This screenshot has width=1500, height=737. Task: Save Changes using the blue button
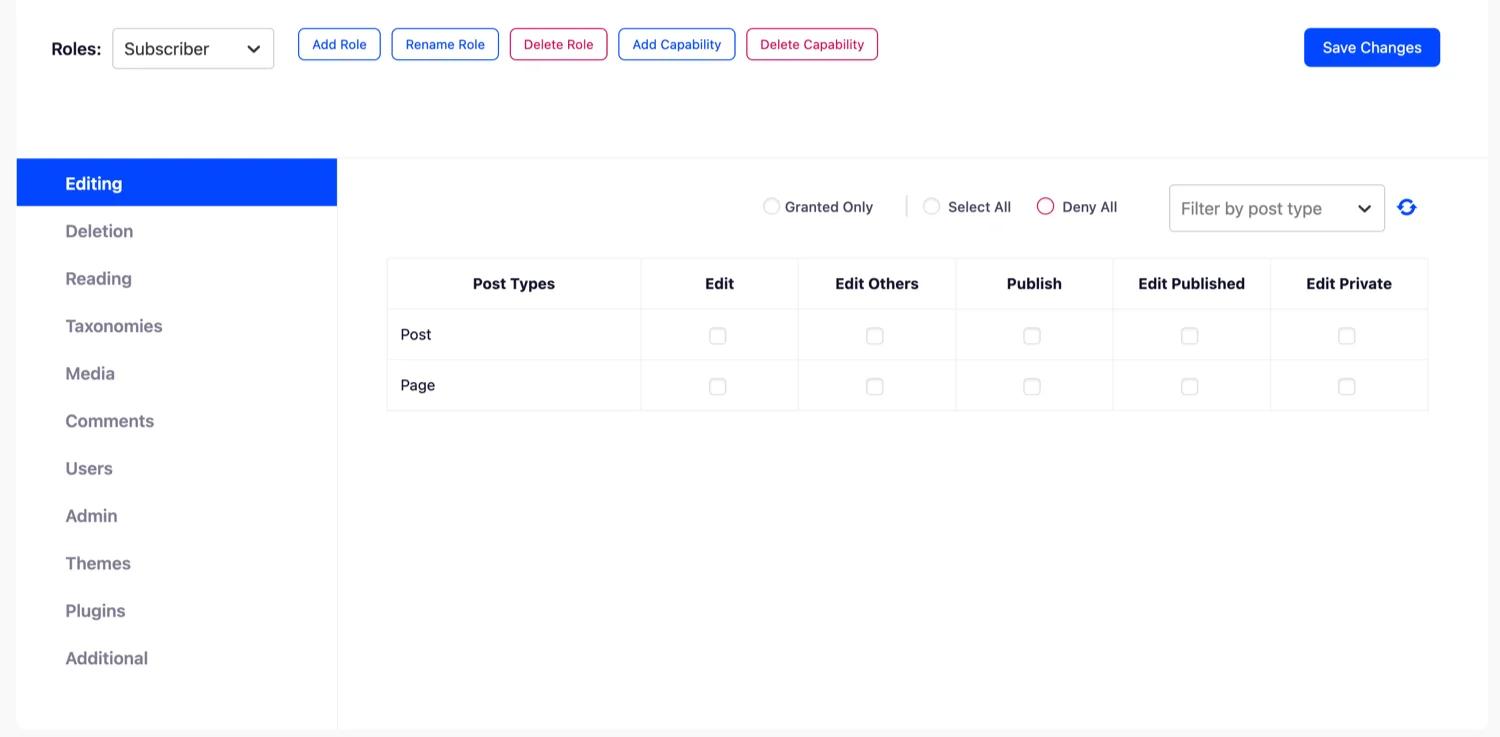1372,47
